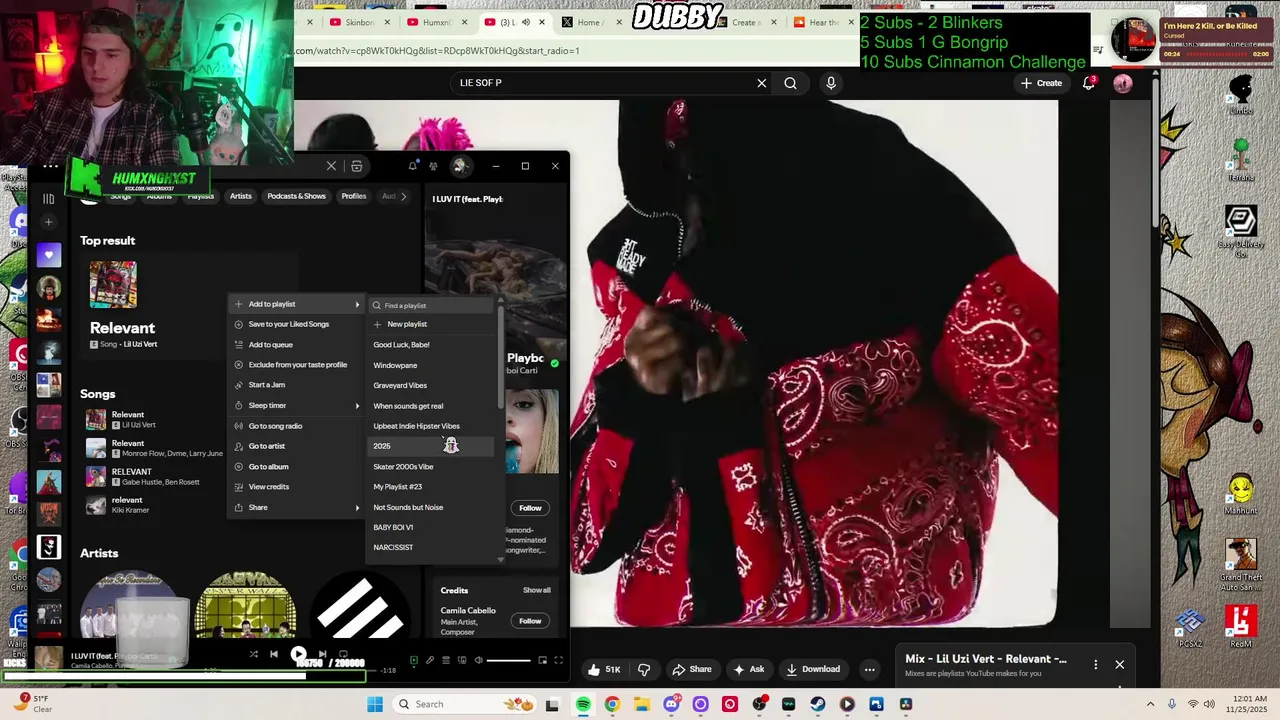Click the Spotify Browse icon beside search
Viewport: 1280px width, 720px height.
356,166
